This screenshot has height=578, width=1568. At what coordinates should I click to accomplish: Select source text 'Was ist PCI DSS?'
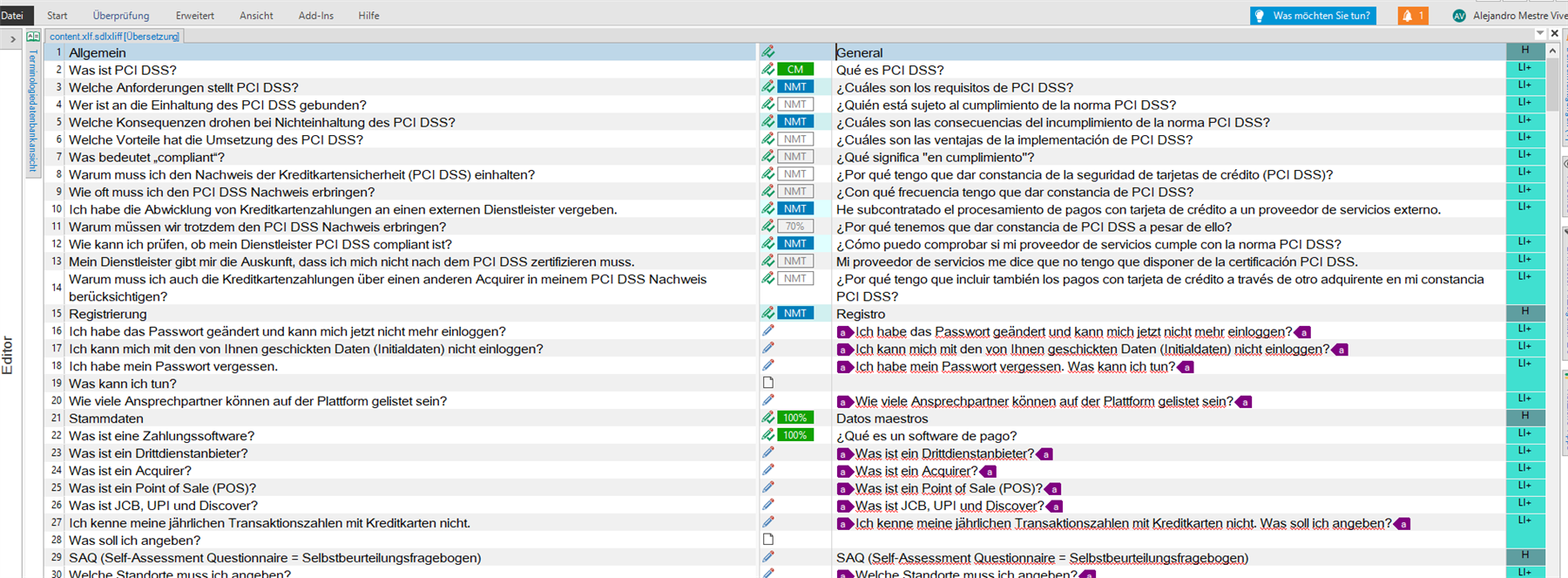point(123,71)
